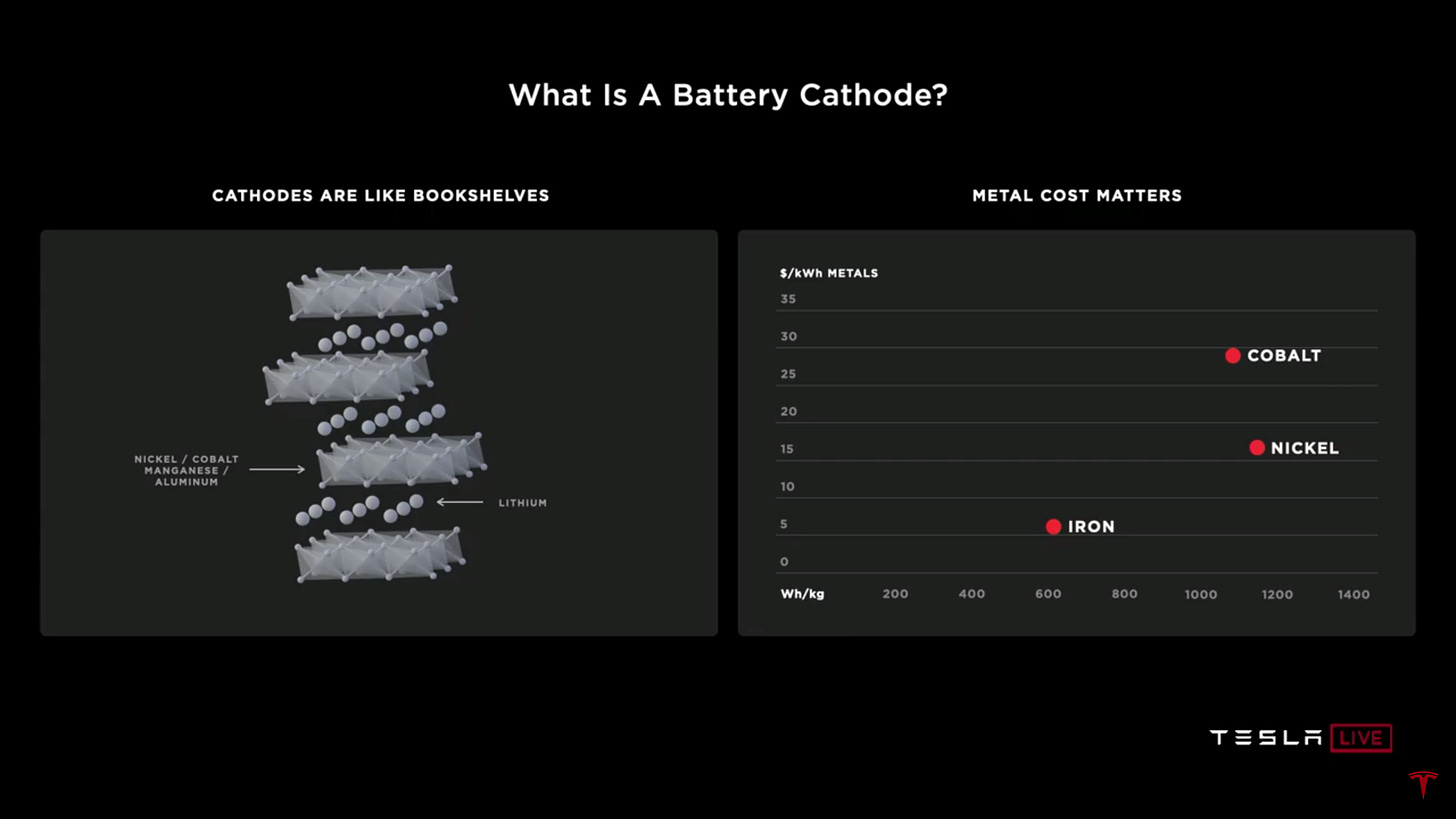1456x819 pixels.
Task: Click the arrow pointing from the LITHIUM label
Action: click(460, 502)
